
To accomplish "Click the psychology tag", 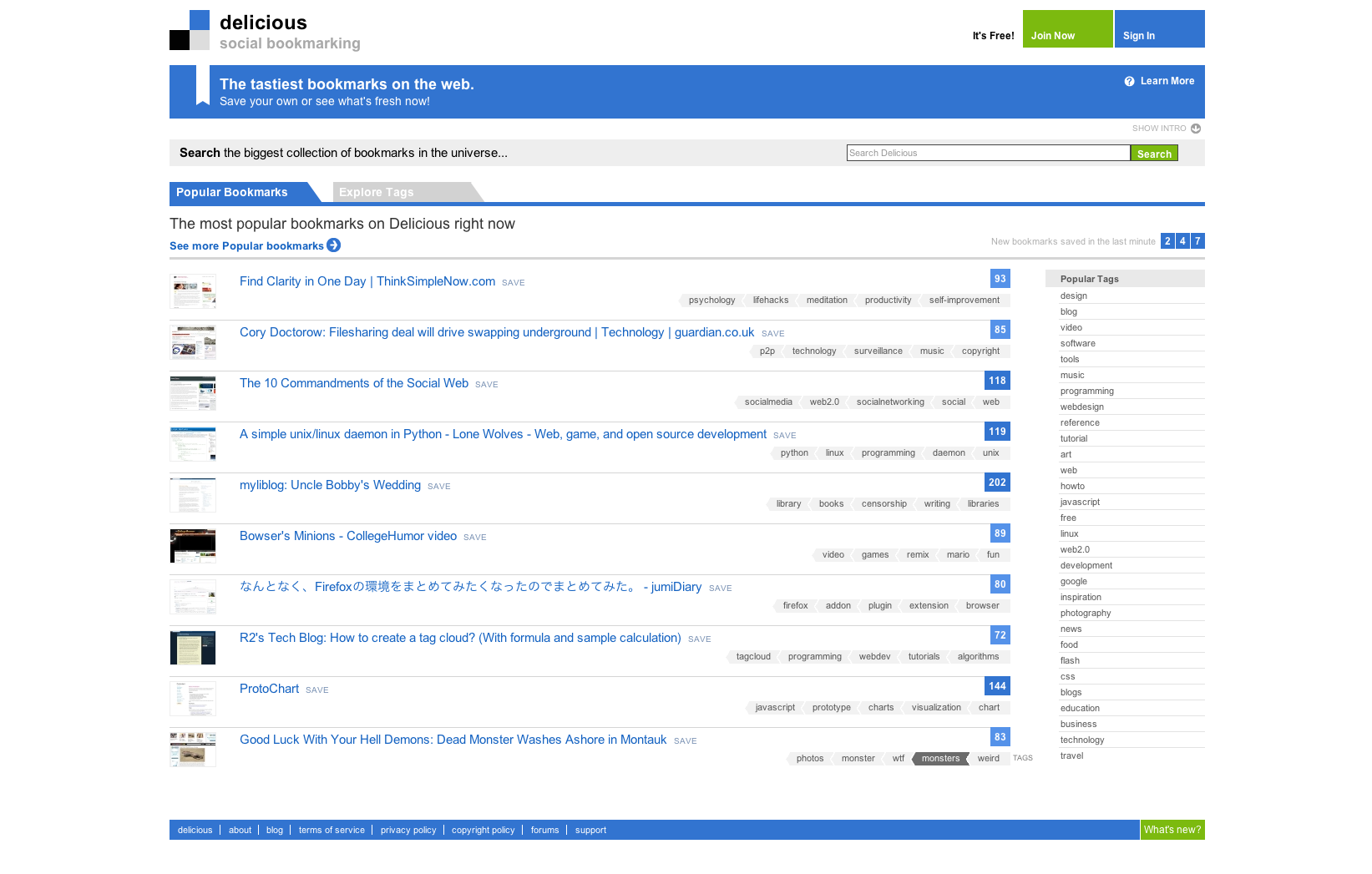I will (711, 301).
